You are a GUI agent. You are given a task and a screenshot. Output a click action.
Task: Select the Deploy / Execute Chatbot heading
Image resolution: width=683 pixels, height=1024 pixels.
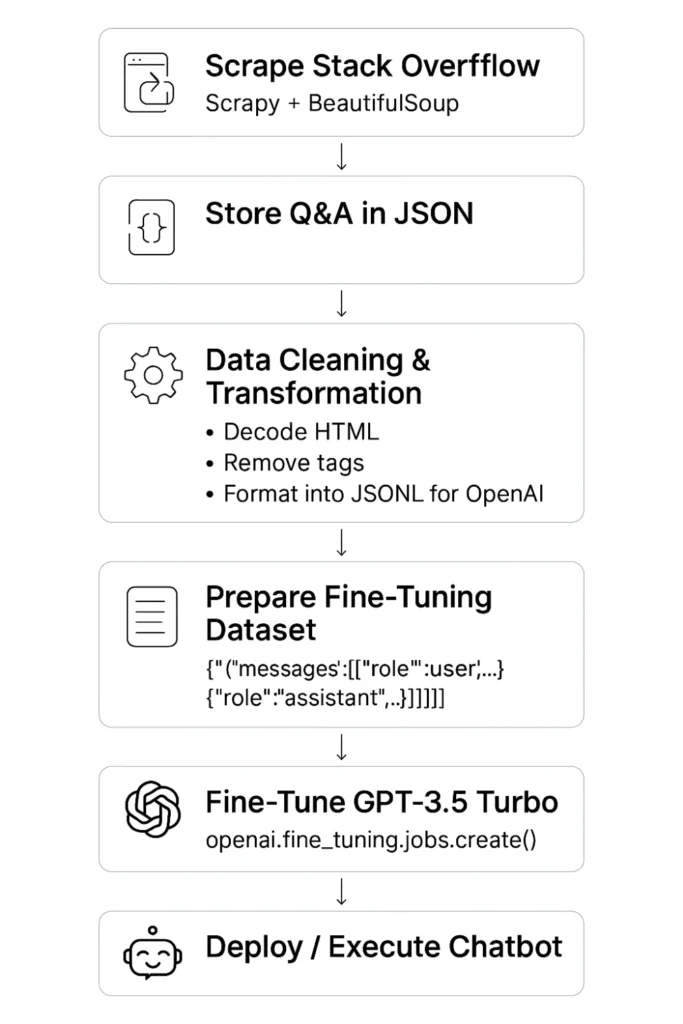click(x=384, y=947)
